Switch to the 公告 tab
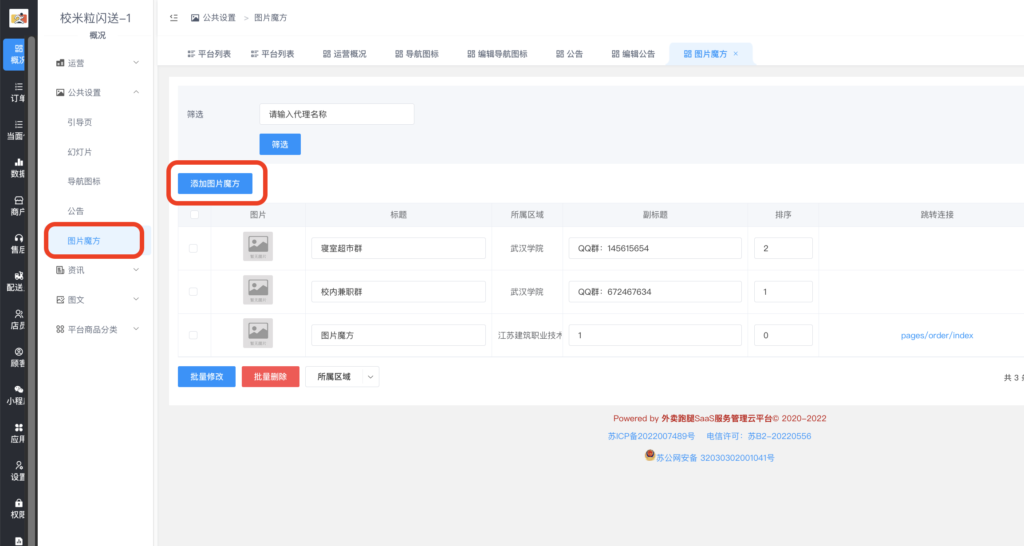 pyautogui.click(x=569, y=54)
